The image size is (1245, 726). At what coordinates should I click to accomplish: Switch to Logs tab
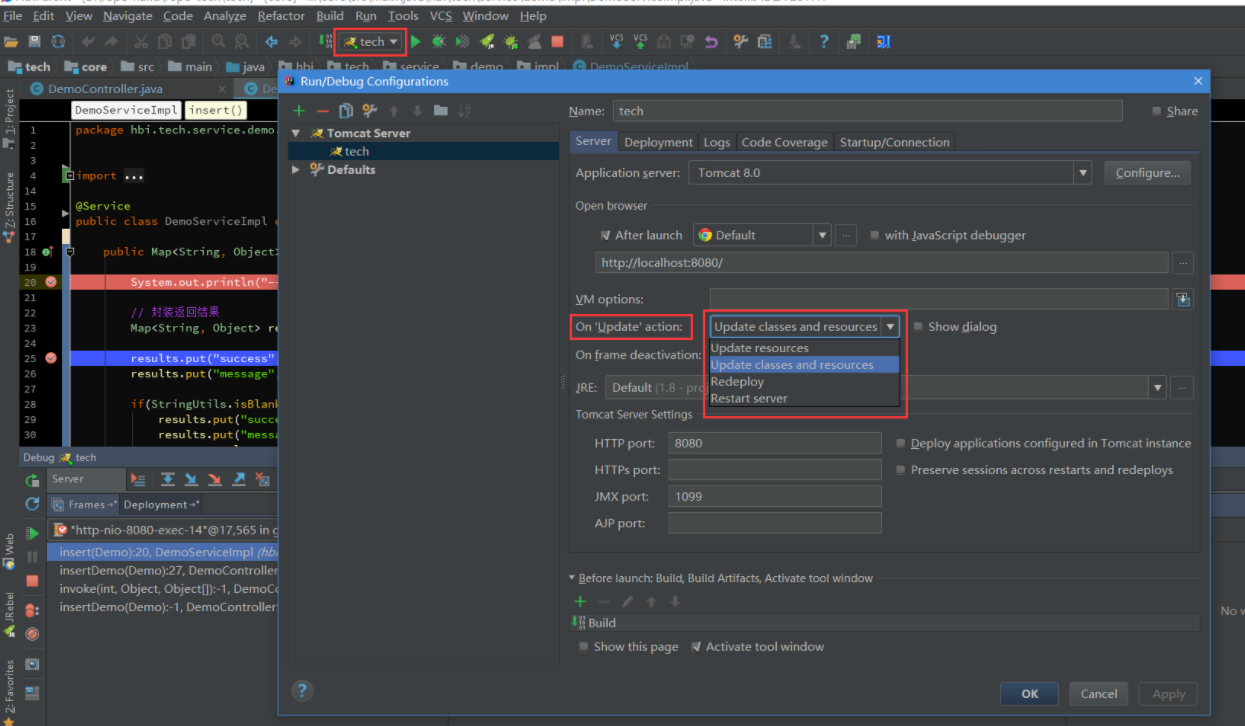[716, 142]
